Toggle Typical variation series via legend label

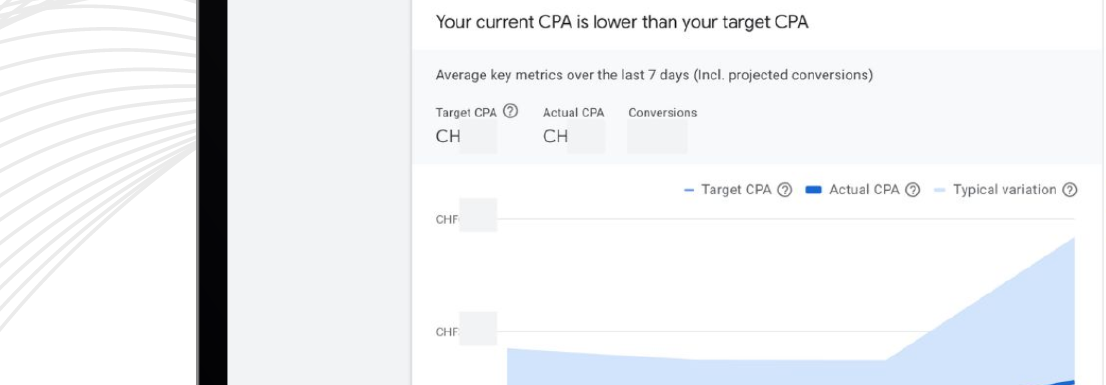pyautogui.click(x=1004, y=190)
